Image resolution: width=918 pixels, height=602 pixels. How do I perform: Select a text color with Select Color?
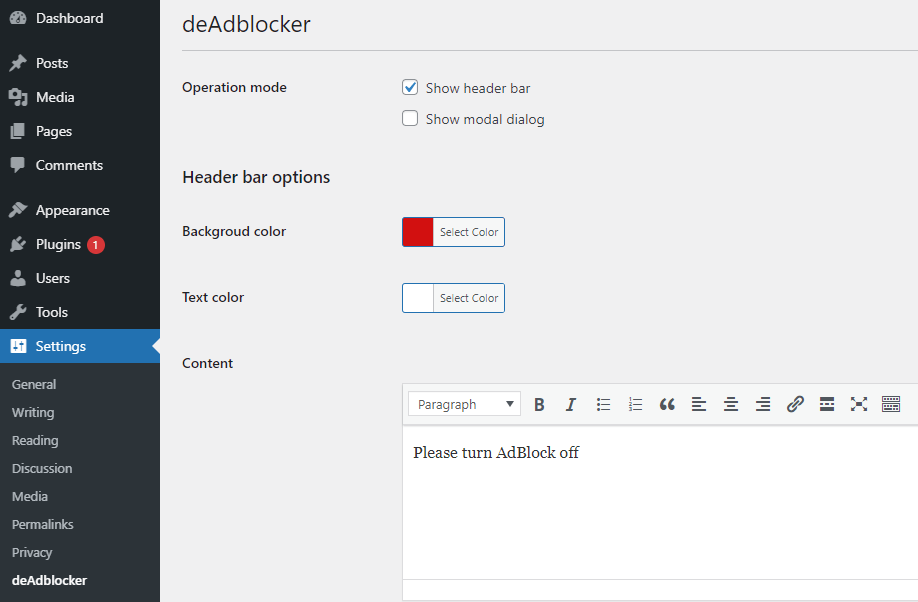coord(471,297)
